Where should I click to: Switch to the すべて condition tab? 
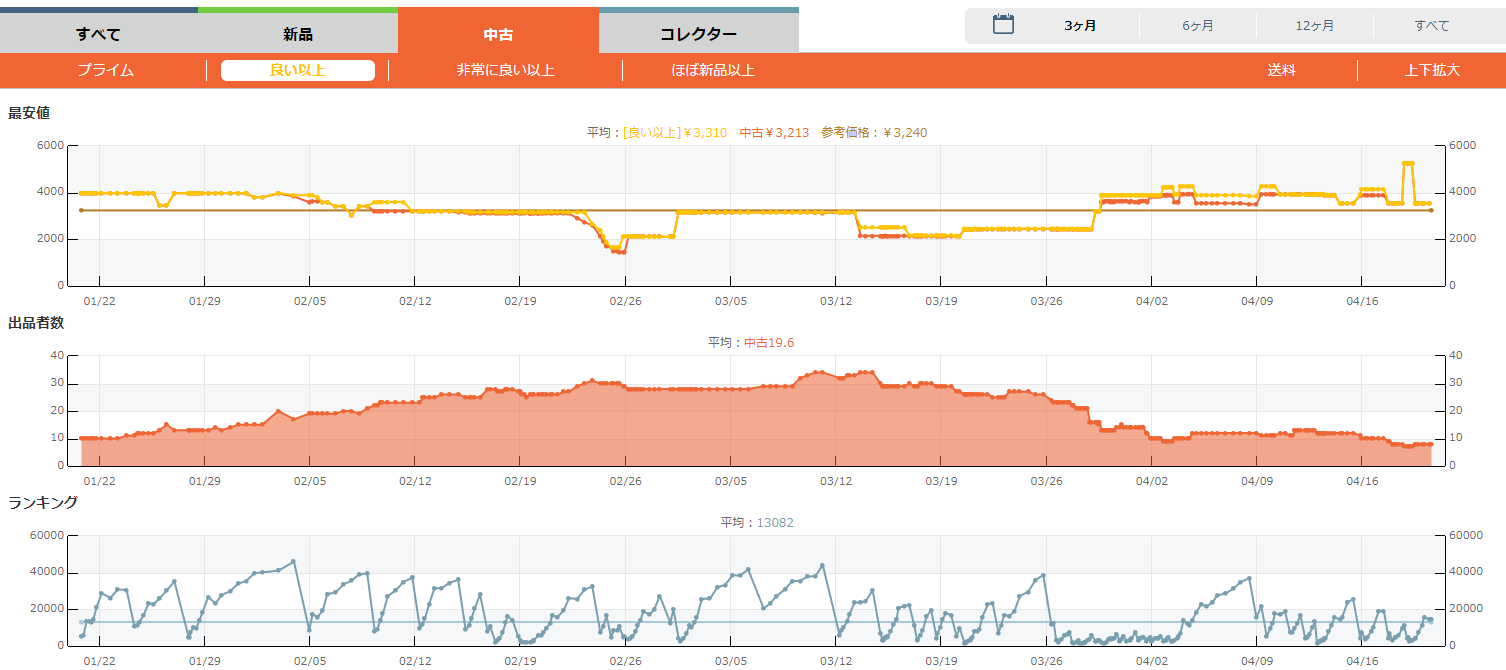(98, 34)
